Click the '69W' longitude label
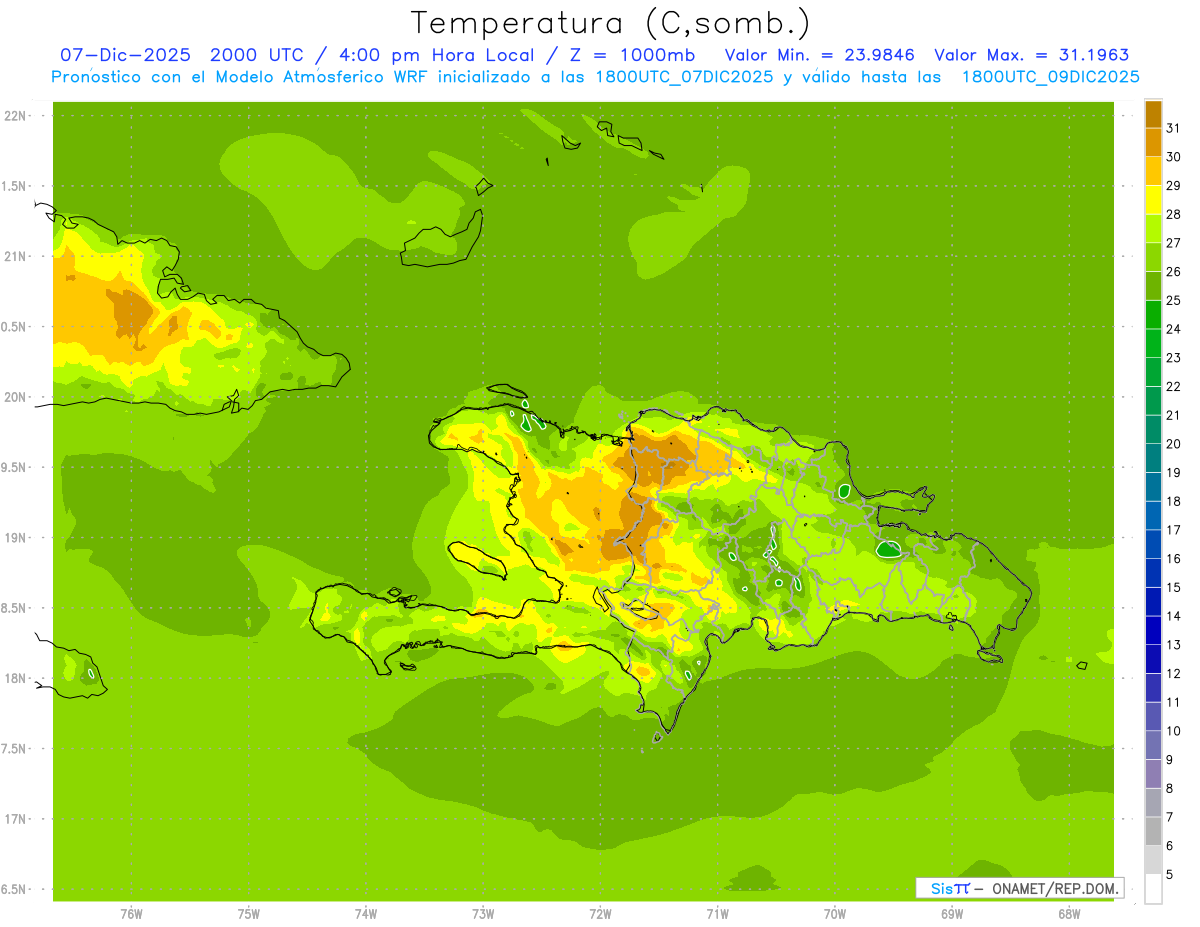 coord(951,913)
